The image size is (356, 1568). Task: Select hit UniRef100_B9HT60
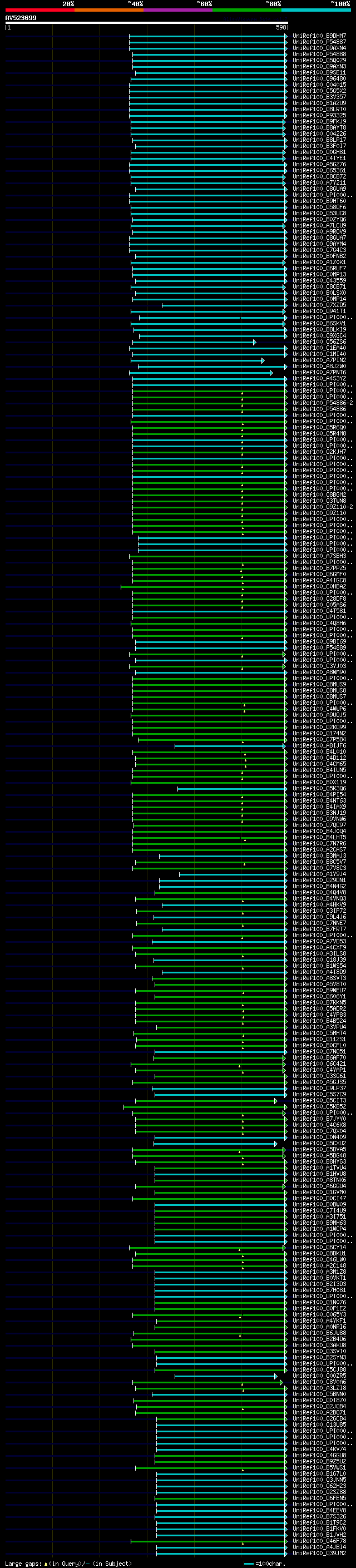(319, 201)
